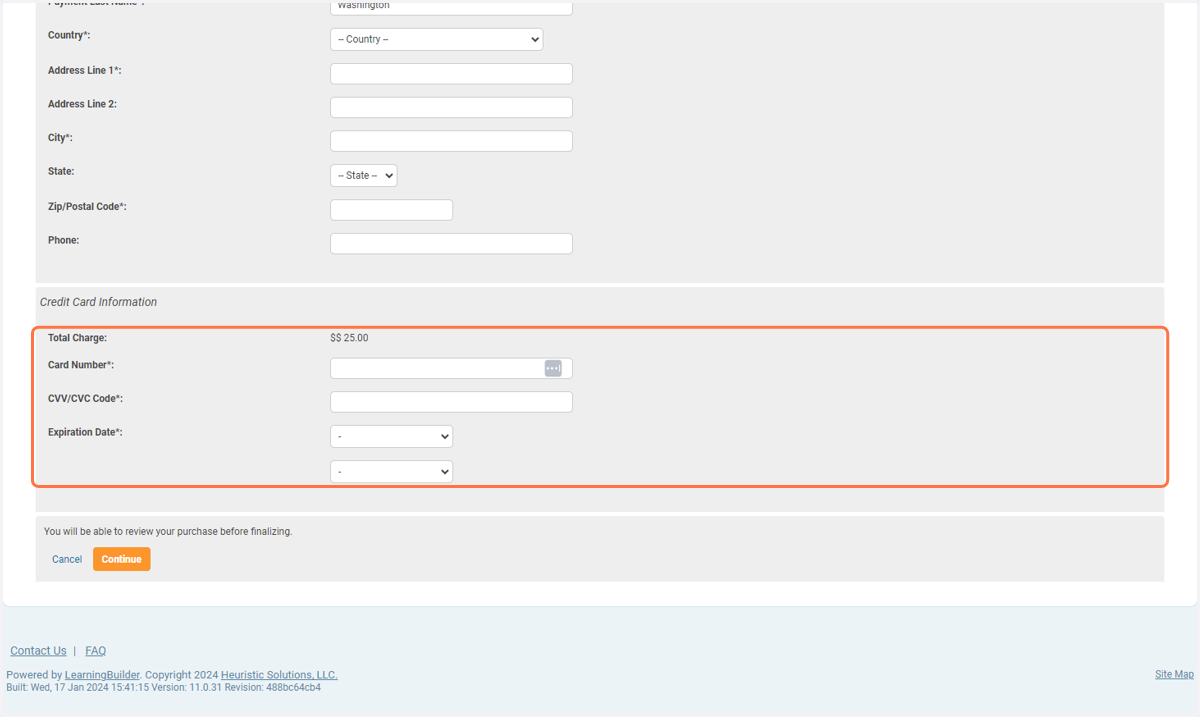Screen dimensions: 1200x717
Task: Click the Card Number input field
Action: pos(451,368)
